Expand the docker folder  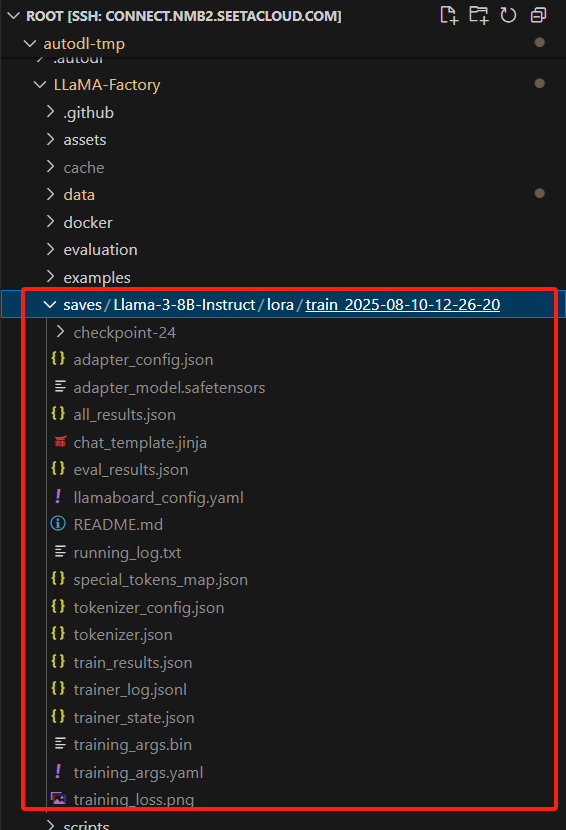point(50,222)
